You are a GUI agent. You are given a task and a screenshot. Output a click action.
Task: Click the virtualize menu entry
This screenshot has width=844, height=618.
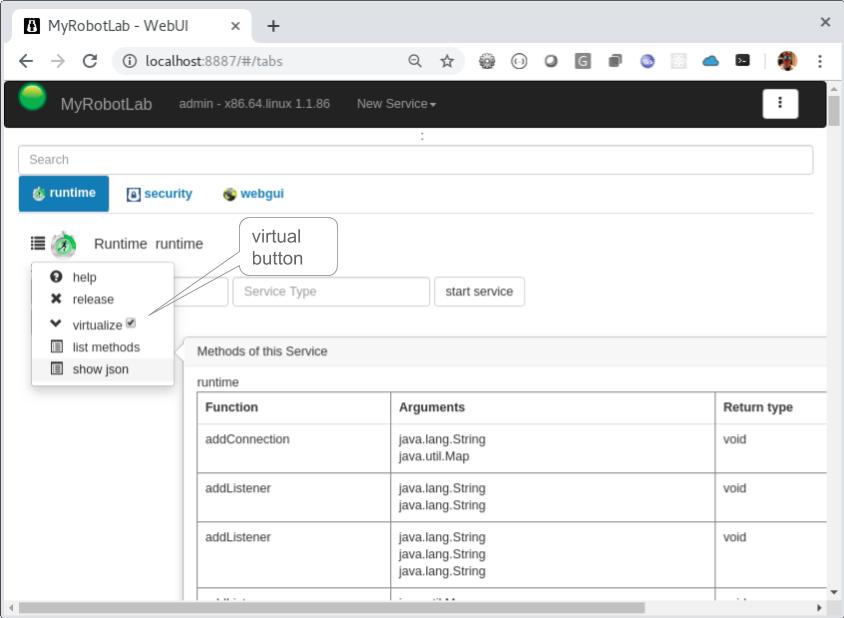point(97,325)
